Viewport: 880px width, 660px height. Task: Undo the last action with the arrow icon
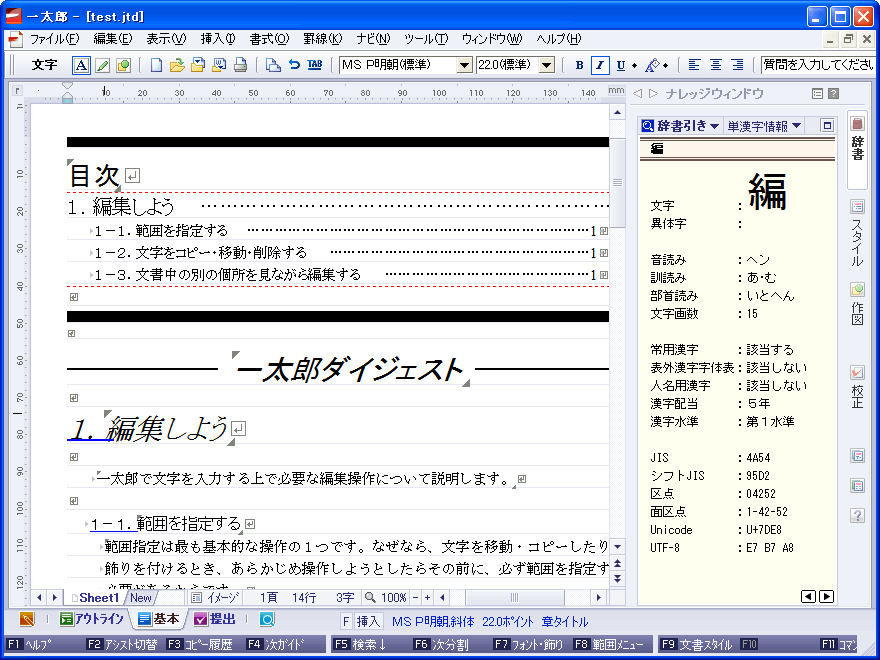pos(294,65)
